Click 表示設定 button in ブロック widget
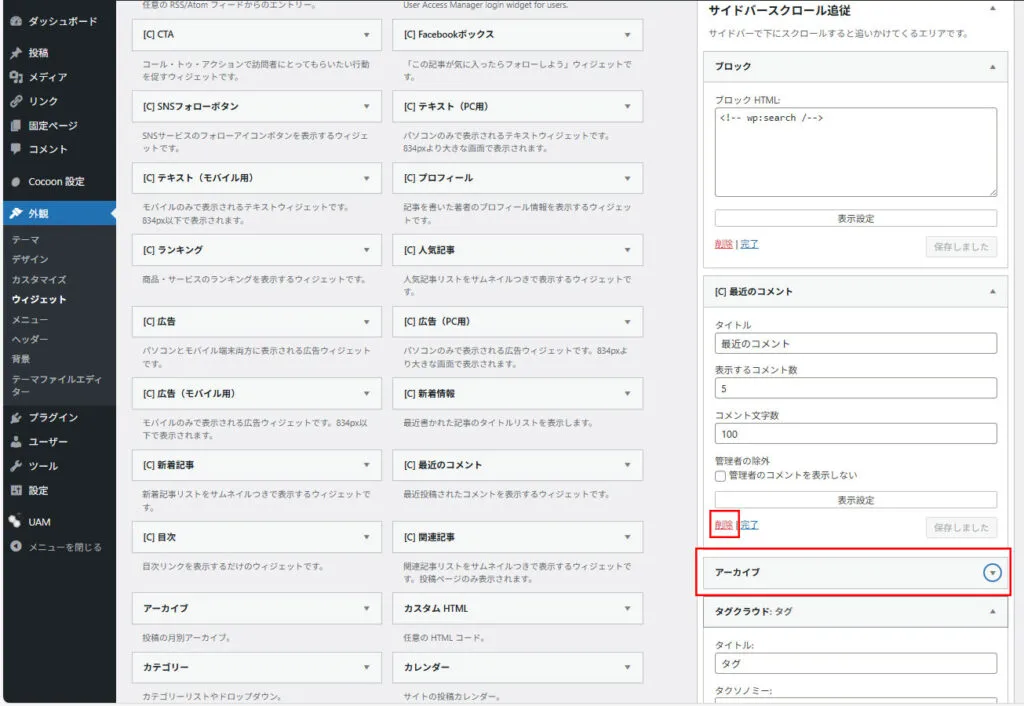Screen dimensions: 1024x706 pos(855,218)
